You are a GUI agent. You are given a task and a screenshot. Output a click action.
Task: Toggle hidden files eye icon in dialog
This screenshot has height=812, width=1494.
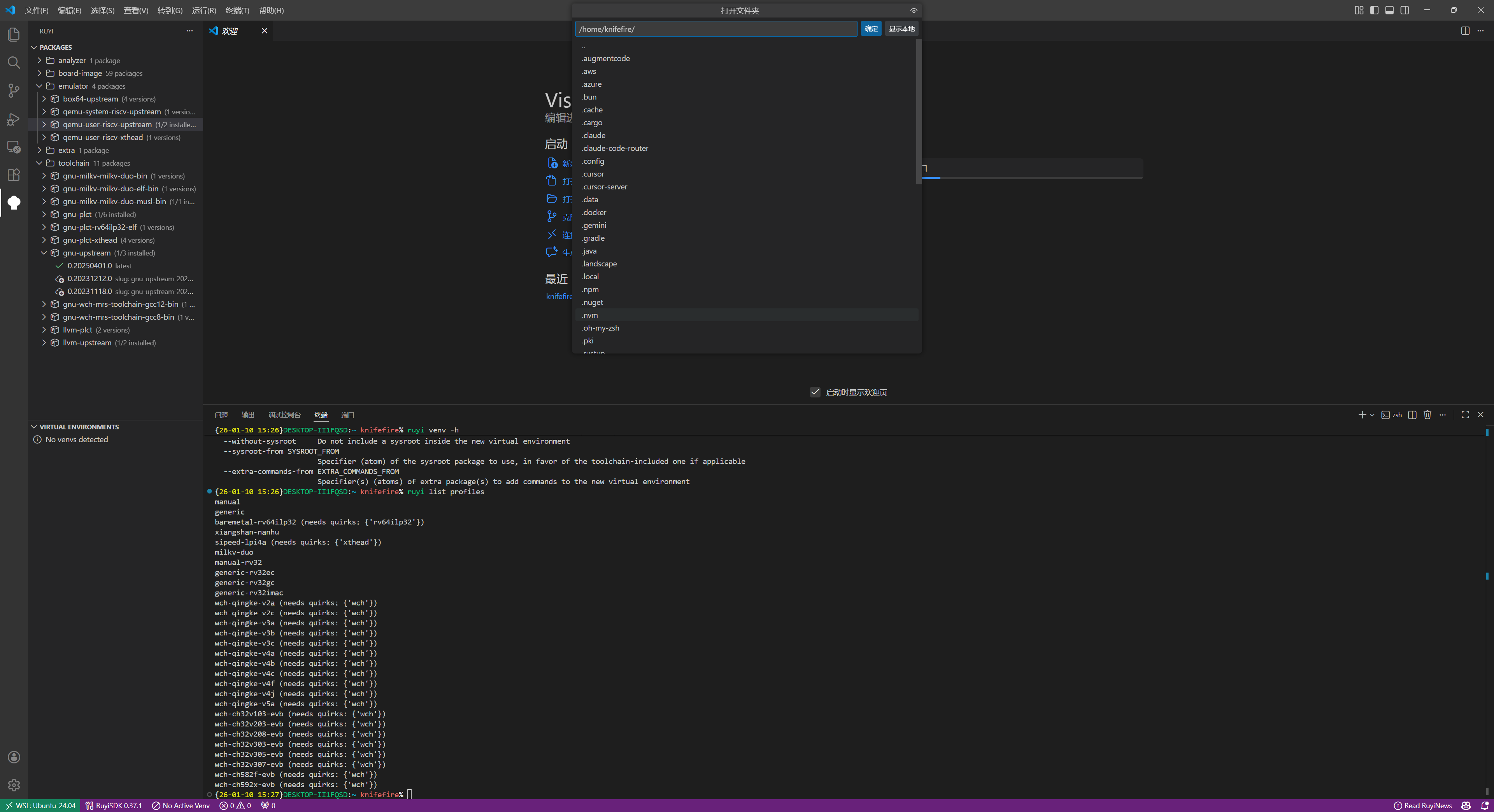(914, 10)
